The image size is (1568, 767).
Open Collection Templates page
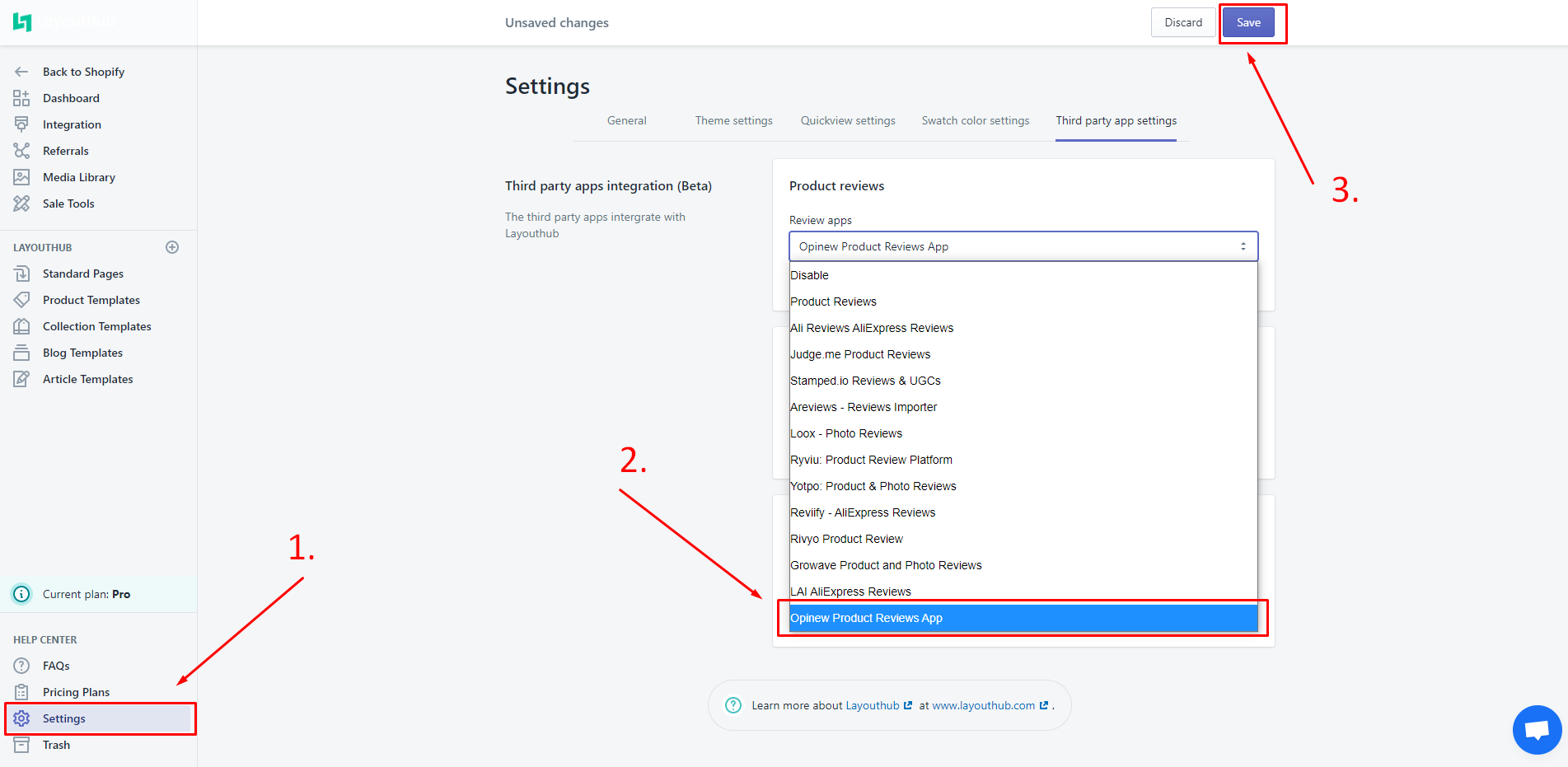point(97,326)
